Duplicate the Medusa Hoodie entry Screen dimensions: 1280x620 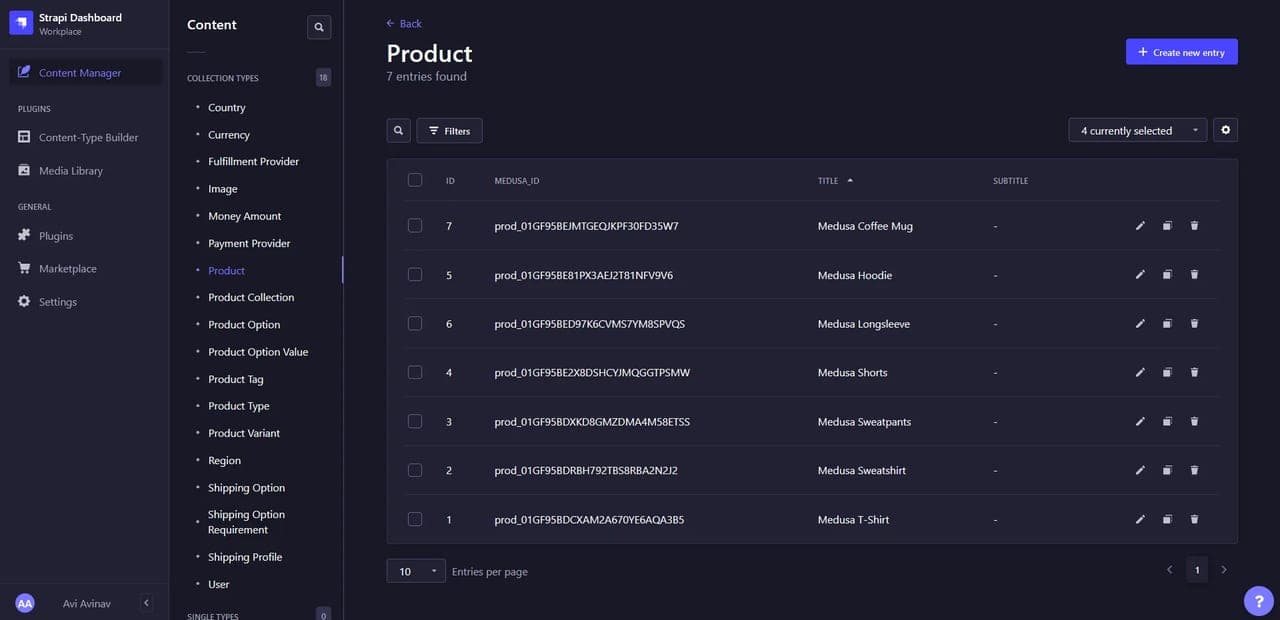pos(1167,275)
